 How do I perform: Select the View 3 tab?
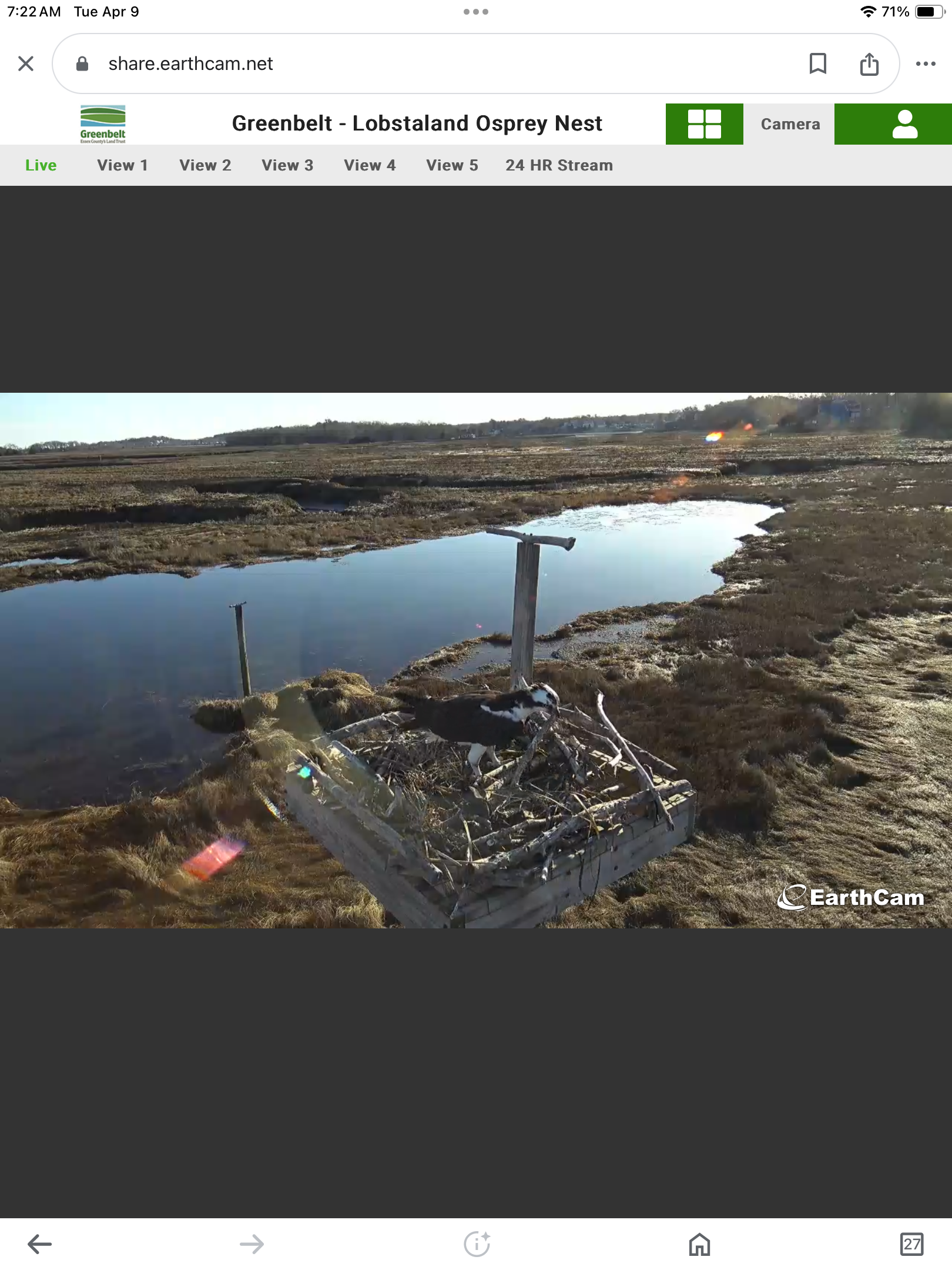(287, 165)
